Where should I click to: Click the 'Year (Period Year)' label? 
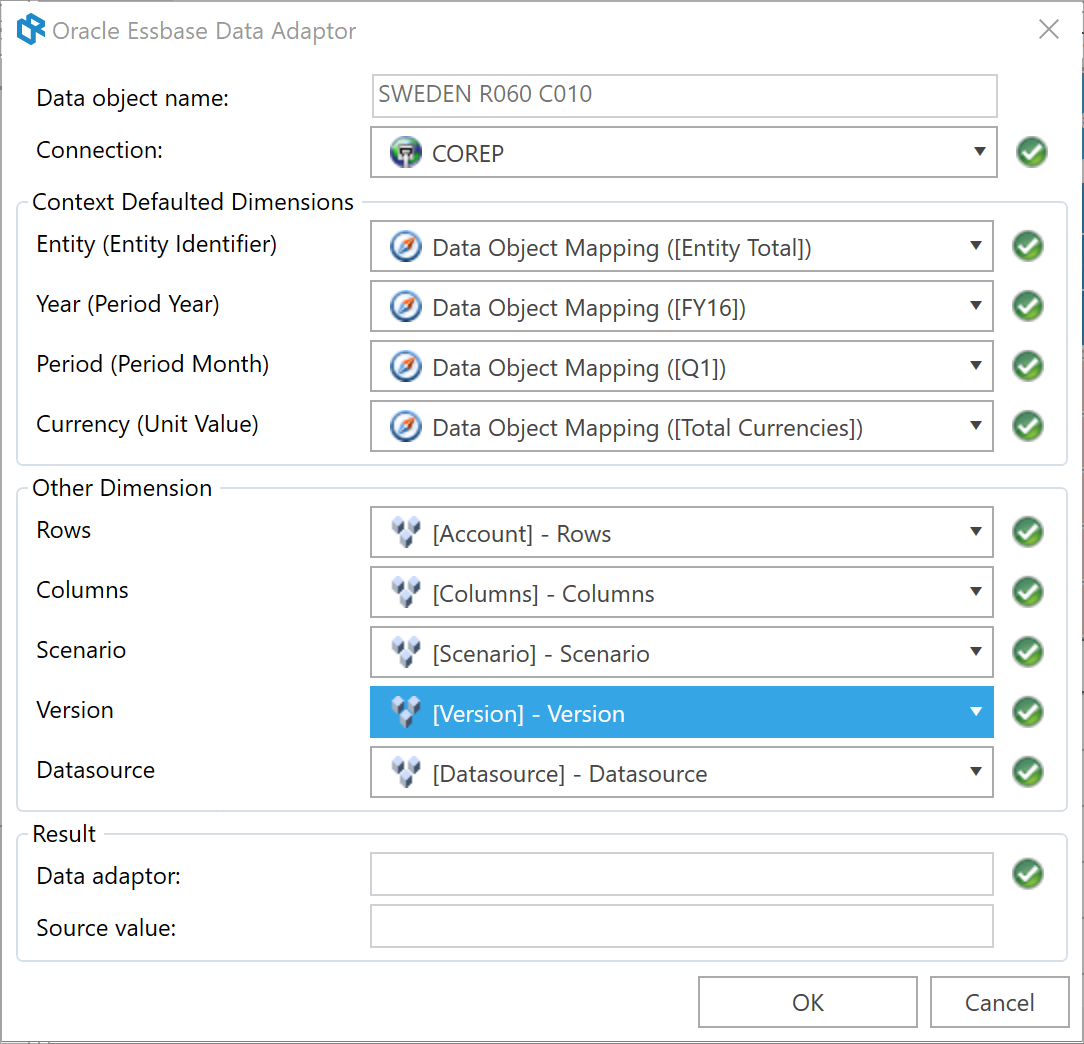(128, 305)
